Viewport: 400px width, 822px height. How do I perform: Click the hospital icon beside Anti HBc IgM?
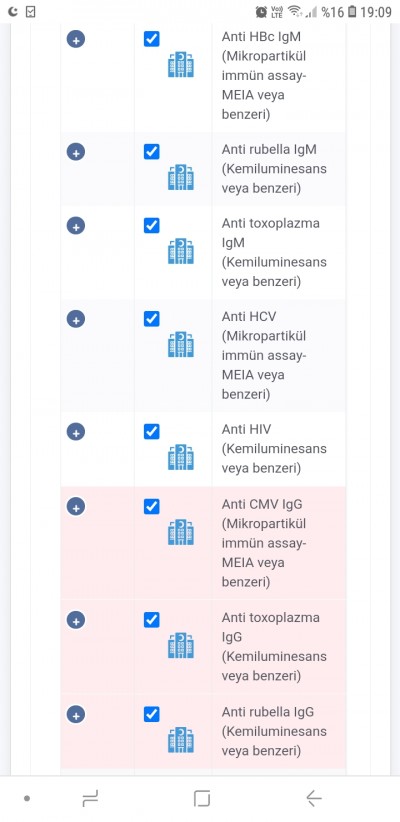181,64
